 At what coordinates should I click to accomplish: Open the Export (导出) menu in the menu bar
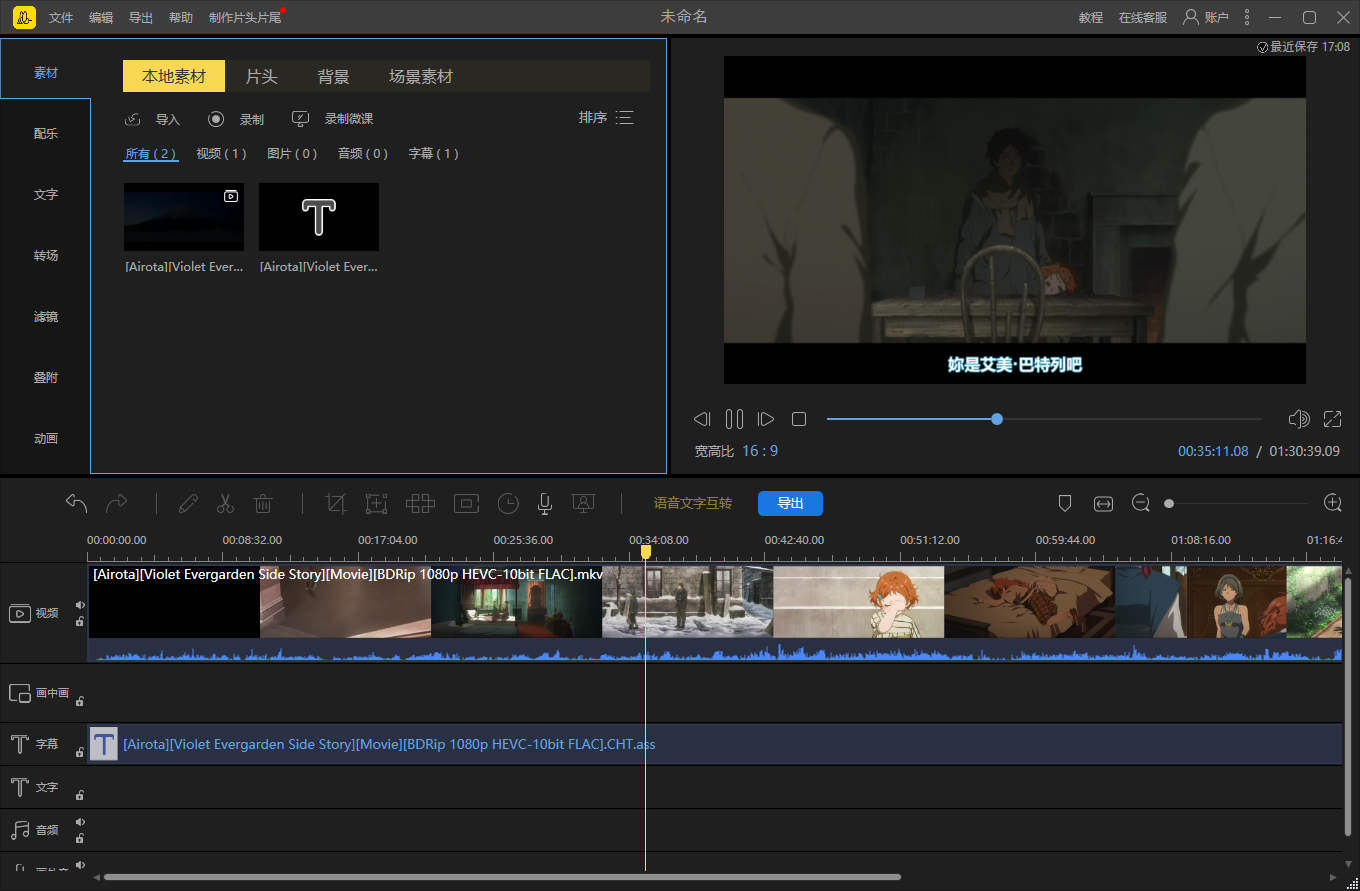point(141,18)
